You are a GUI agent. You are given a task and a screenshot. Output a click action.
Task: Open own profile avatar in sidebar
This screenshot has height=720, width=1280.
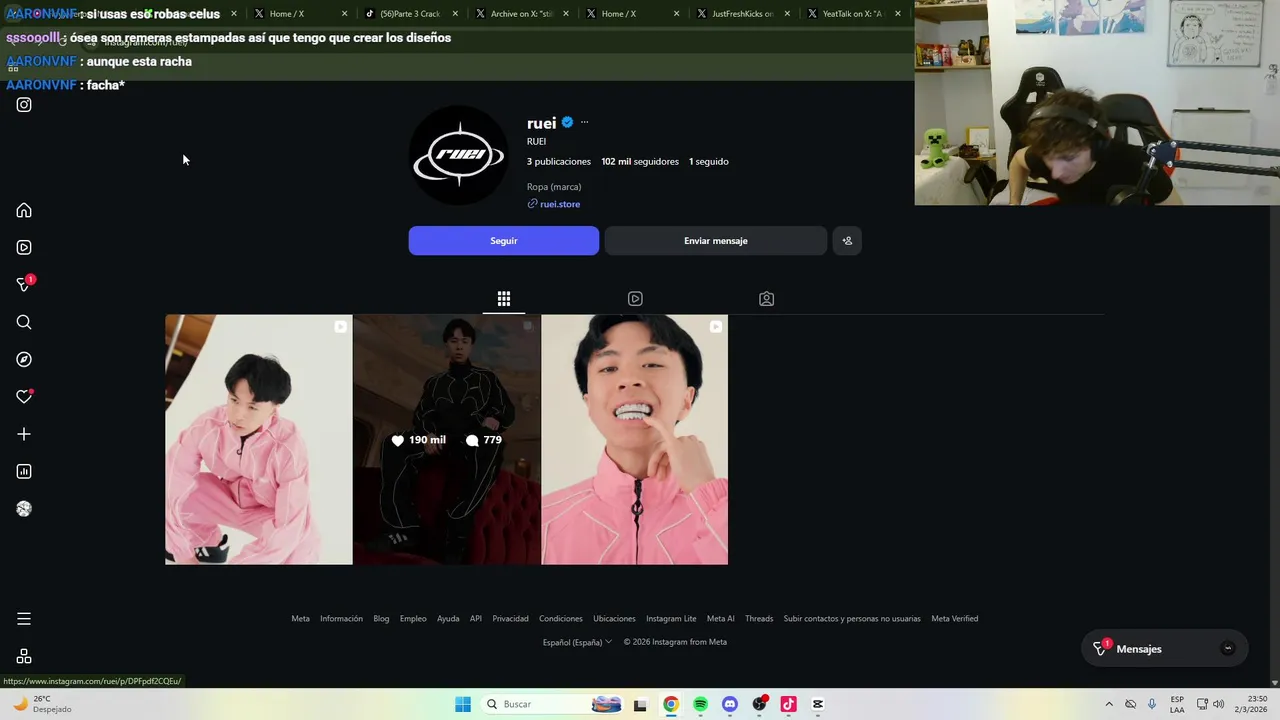24,509
